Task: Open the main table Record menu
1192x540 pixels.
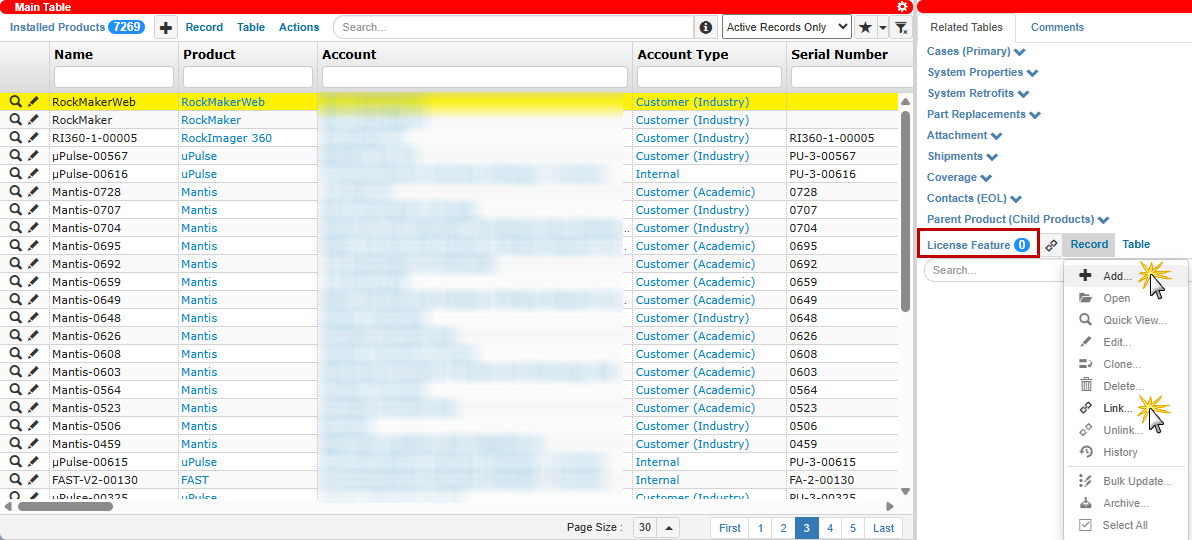Action: click(x=204, y=27)
